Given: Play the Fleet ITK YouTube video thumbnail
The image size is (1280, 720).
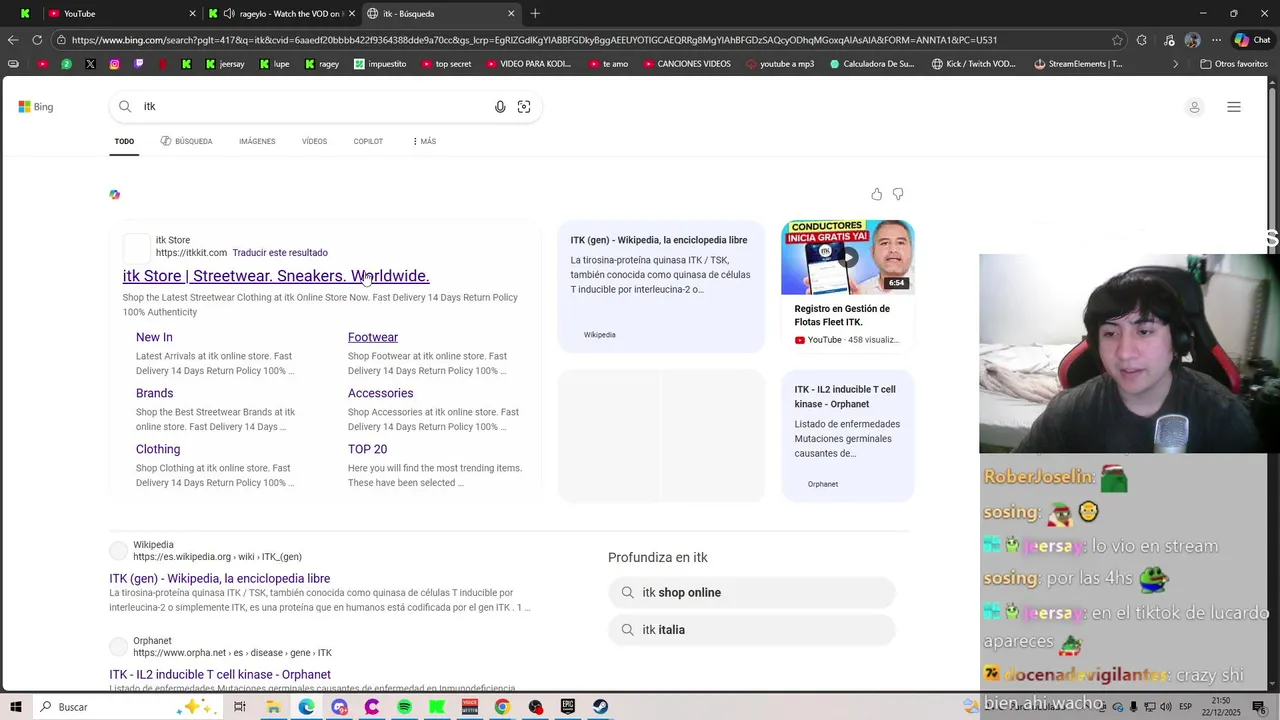Looking at the screenshot, I should click(847, 257).
